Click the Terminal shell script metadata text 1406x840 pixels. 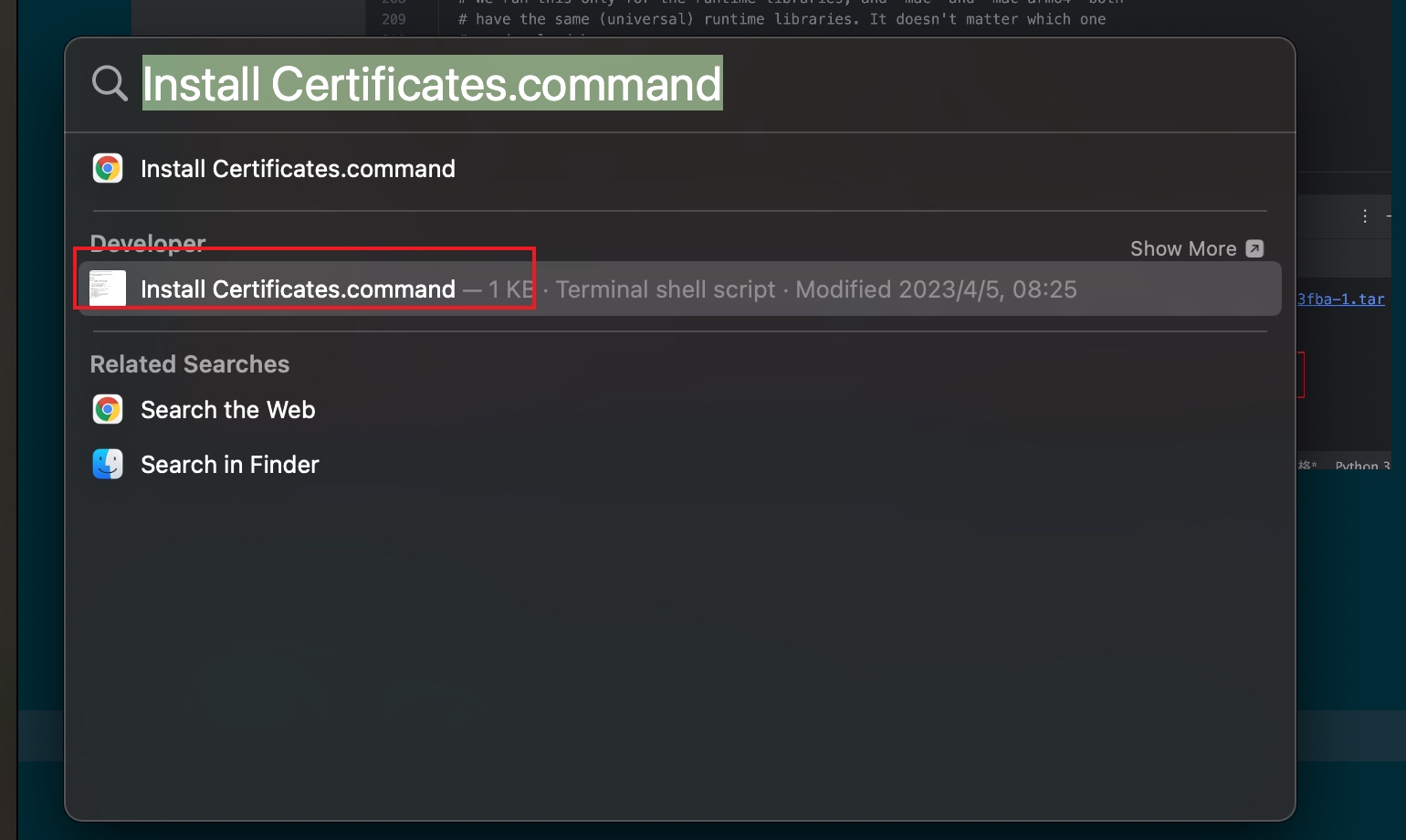click(x=665, y=289)
